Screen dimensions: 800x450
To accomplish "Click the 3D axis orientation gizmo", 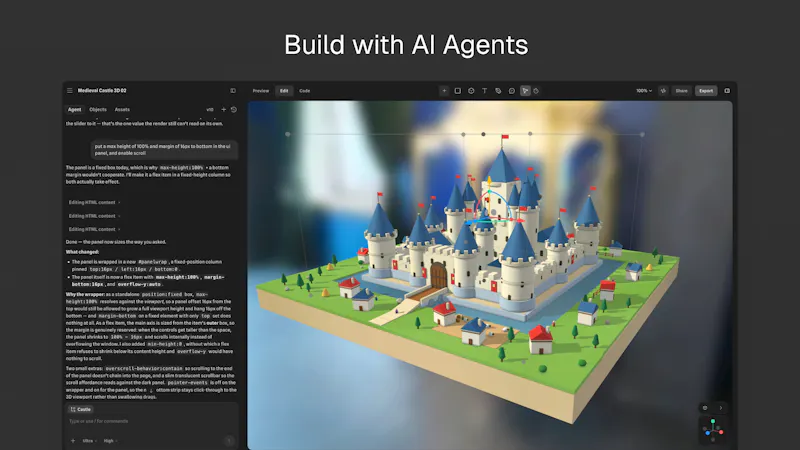I will (x=713, y=429).
